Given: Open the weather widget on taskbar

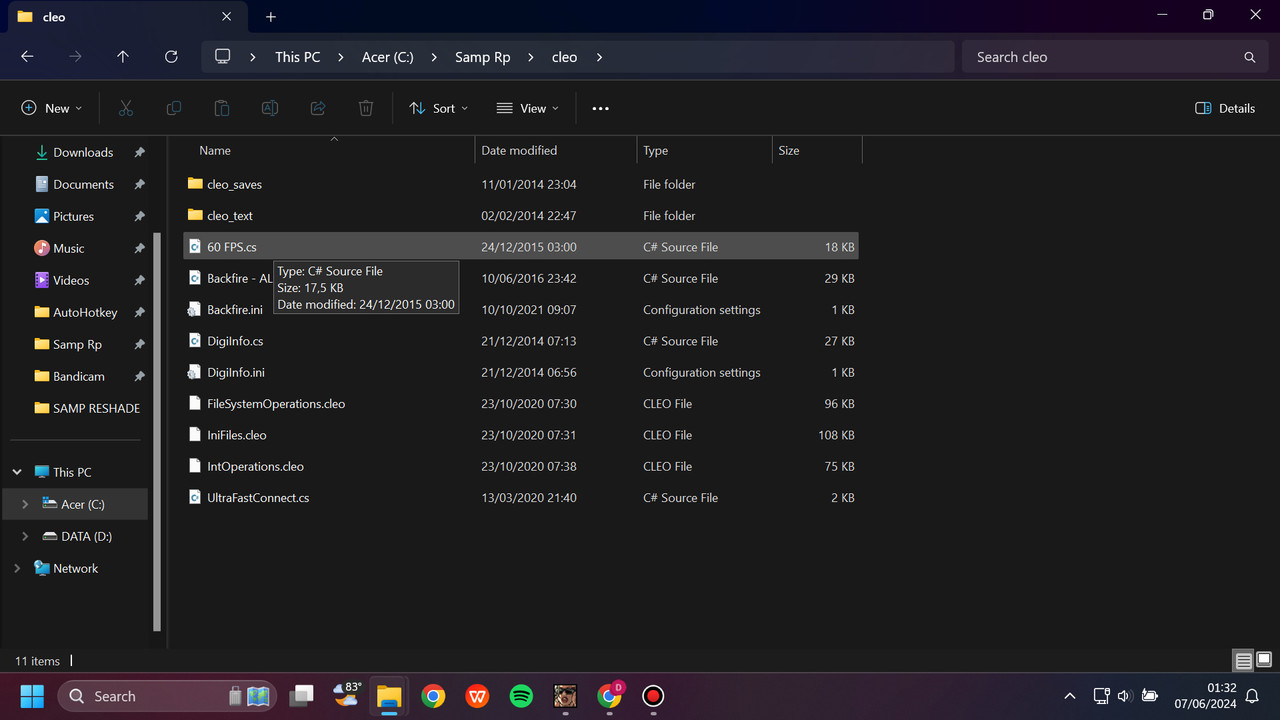Looking at the screenshot, I should click(346, 695).
